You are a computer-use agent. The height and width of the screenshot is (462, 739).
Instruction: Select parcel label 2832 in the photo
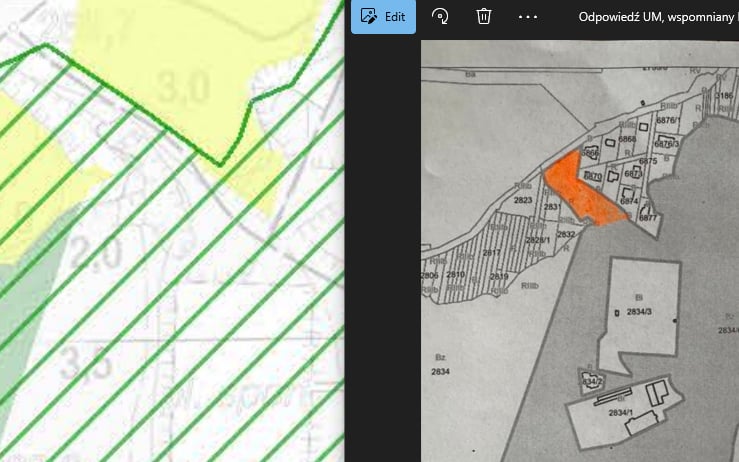pyautogui.click(x=566, y=234)
